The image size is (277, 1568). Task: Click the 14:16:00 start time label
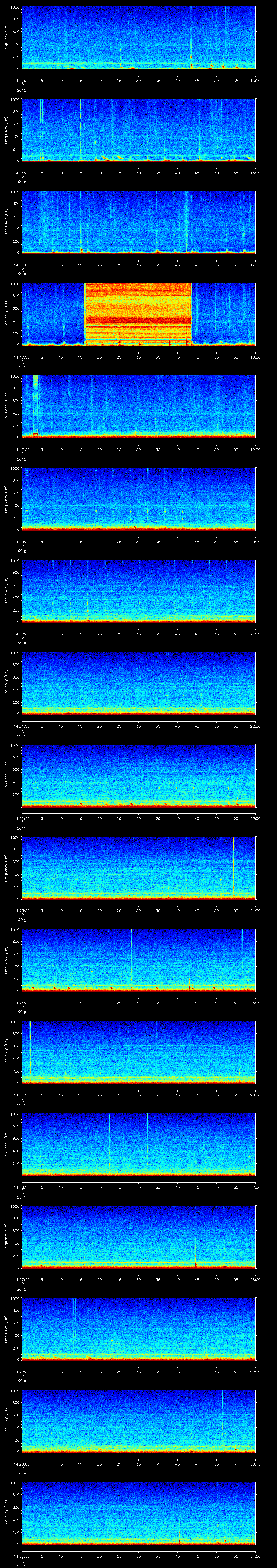[21, 265]
